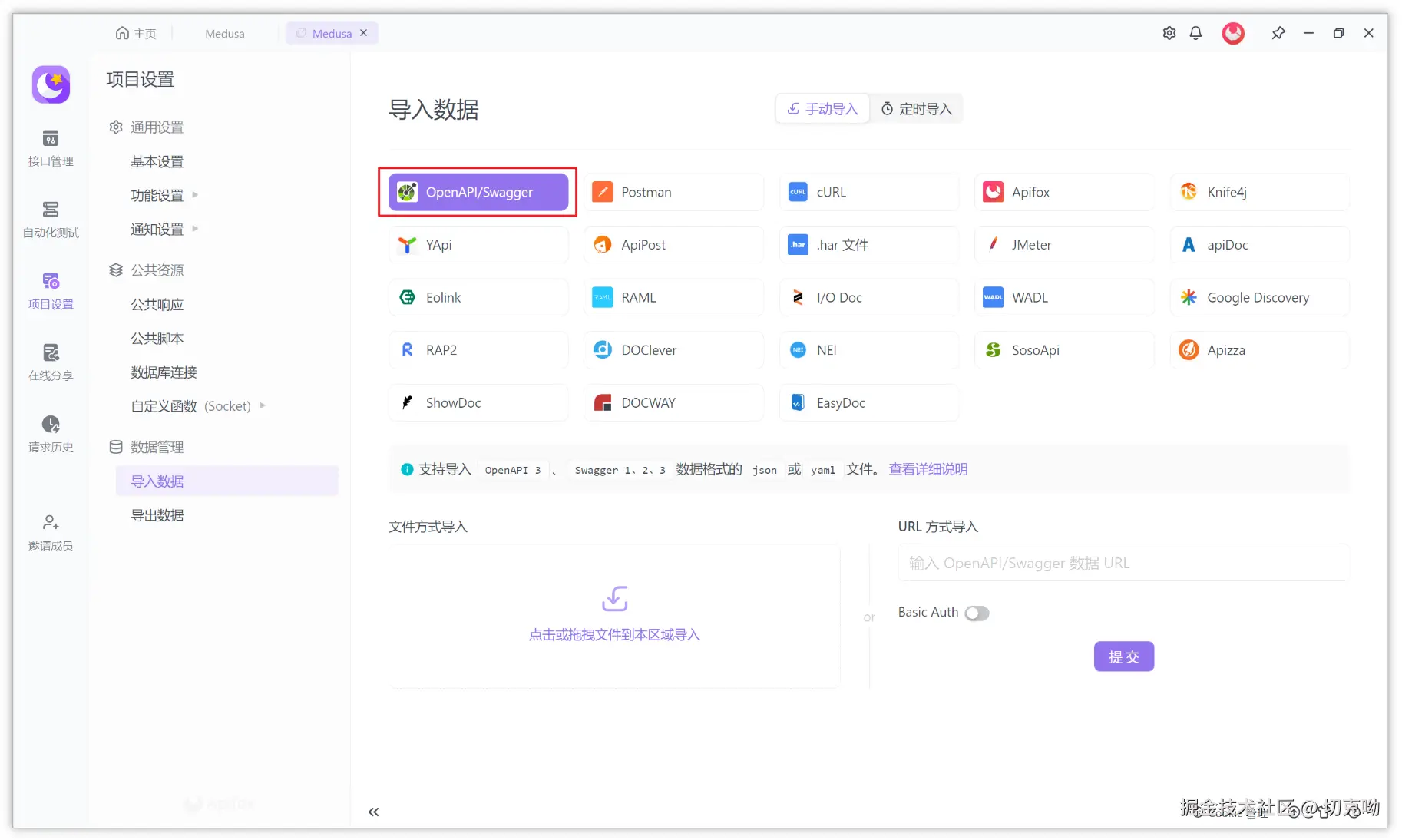Viewport: 1402px width, 840px height.
Task: Select the Apizza import format
Action: (x=1260, y=350)
